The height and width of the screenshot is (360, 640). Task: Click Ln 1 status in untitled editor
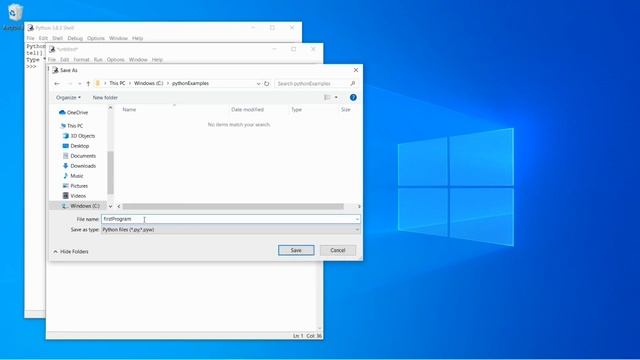click(x=298, y=336)
